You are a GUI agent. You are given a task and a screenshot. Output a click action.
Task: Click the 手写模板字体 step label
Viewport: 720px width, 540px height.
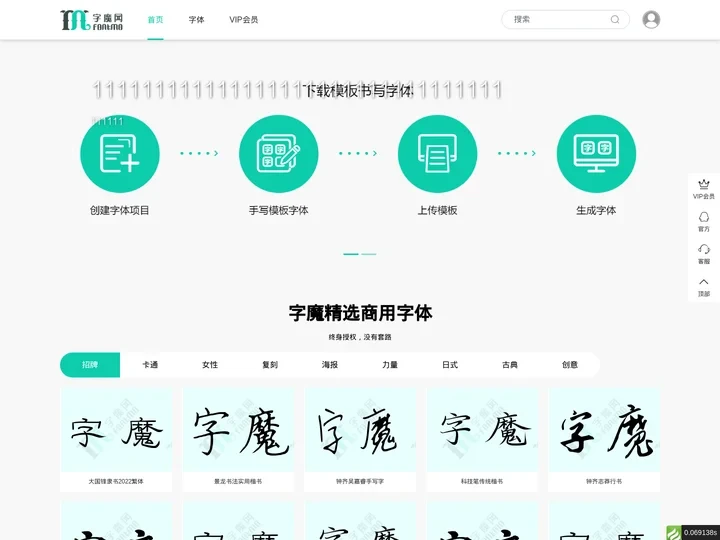tap(279, 210)
